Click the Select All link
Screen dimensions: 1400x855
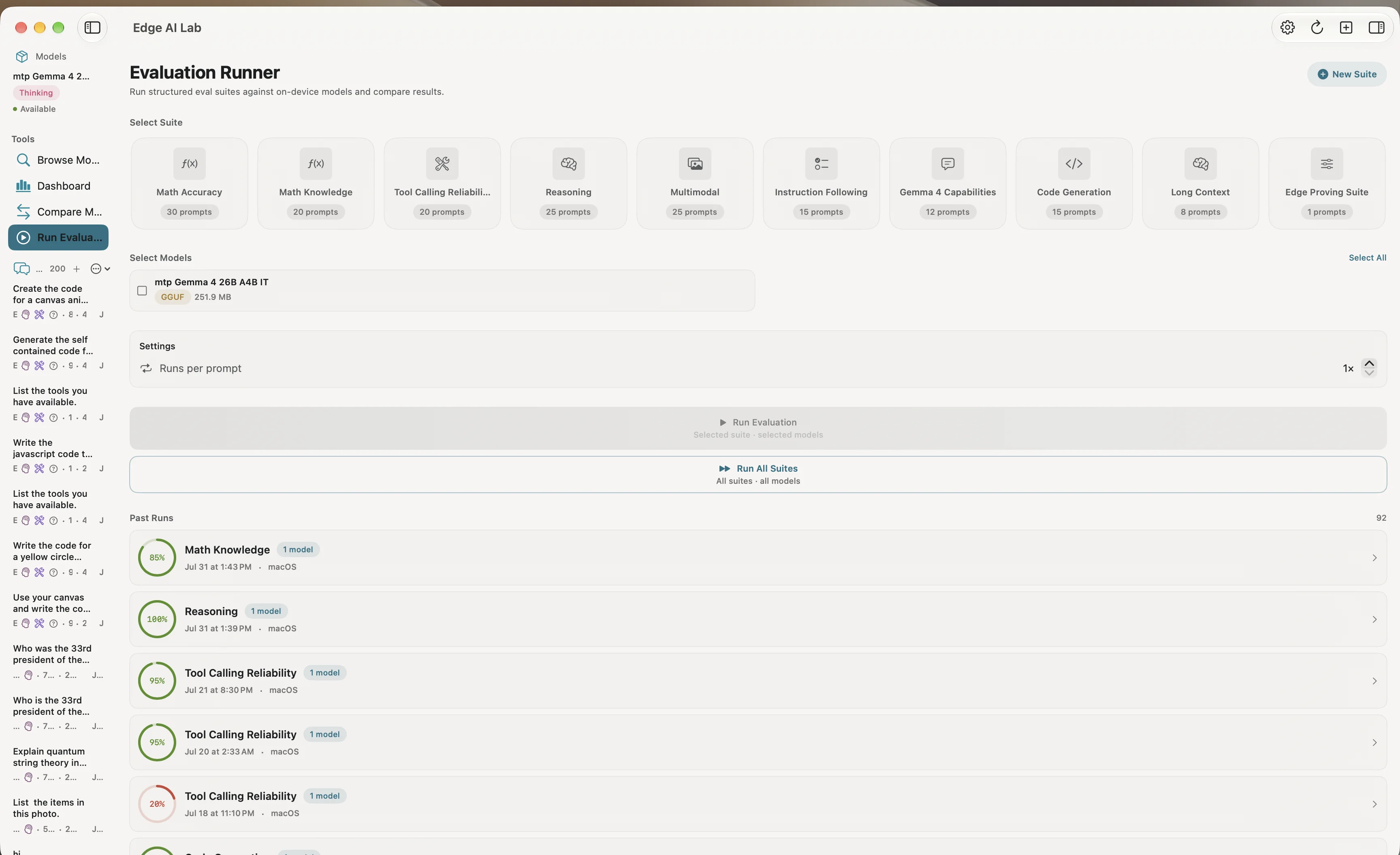[x=1367, y=258]
